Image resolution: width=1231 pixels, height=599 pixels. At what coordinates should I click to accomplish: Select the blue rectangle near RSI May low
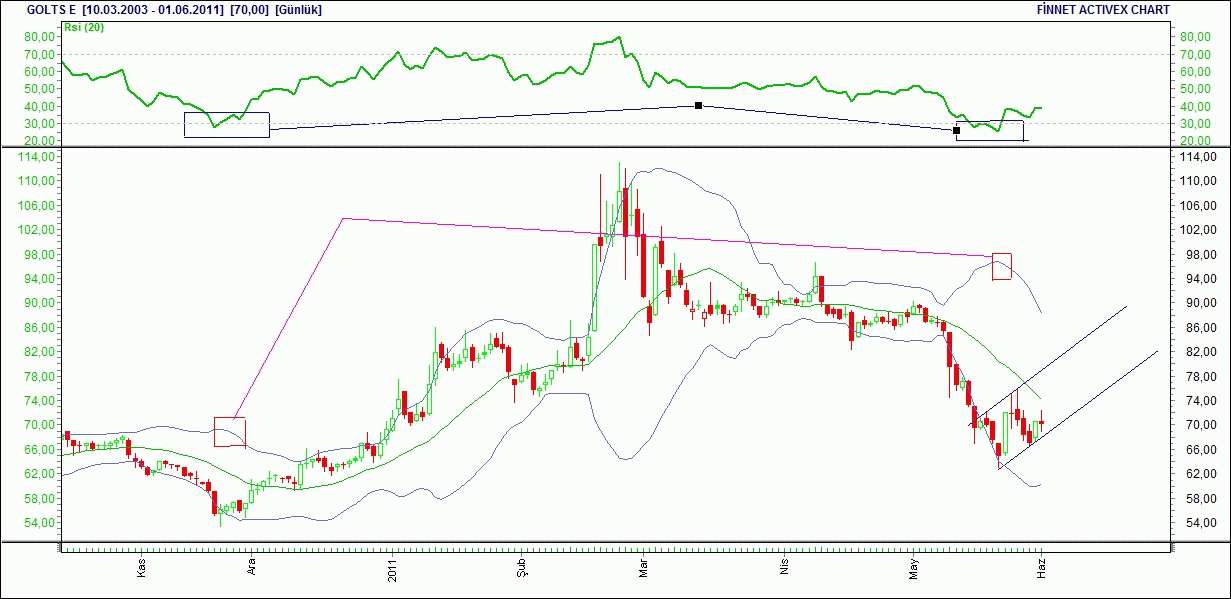pyautogui.click(x=990, y=130)
